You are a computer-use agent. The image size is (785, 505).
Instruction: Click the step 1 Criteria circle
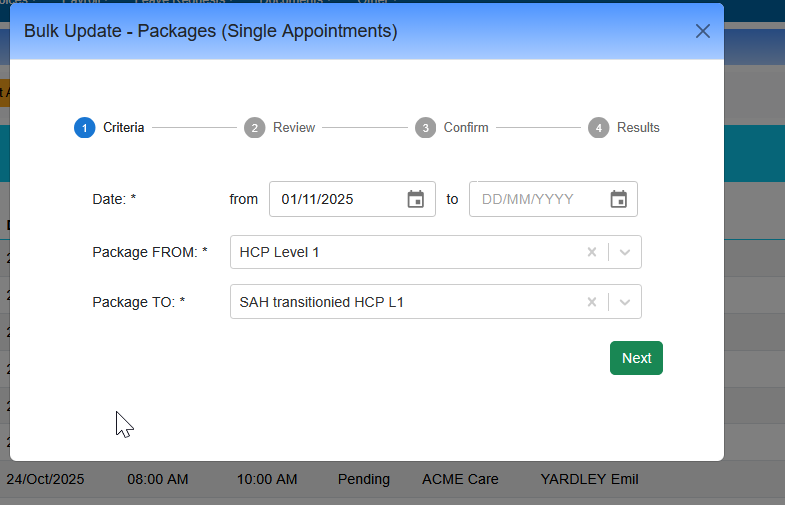84,128
